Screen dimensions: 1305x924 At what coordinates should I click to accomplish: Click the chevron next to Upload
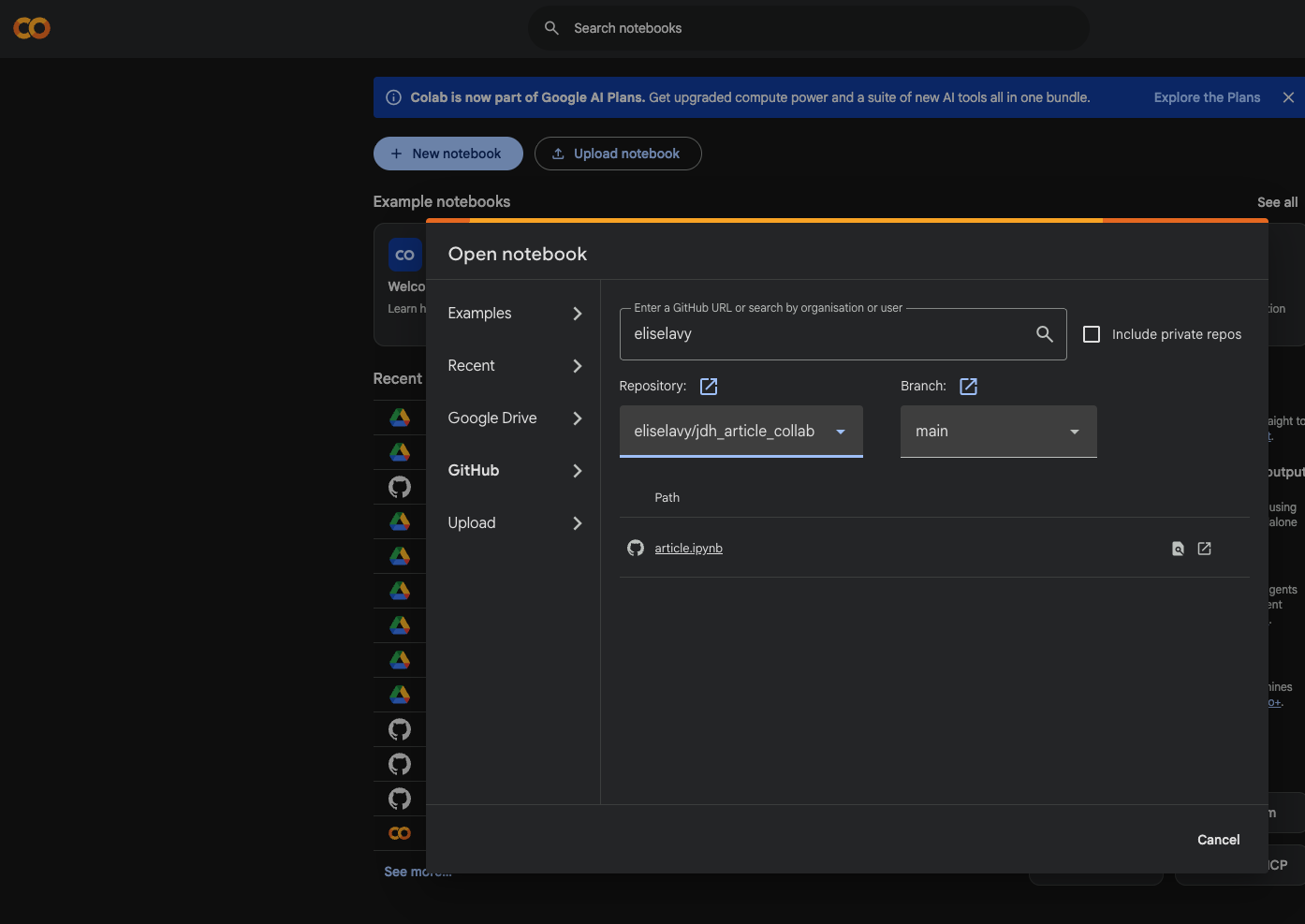(x=578, y=523)
